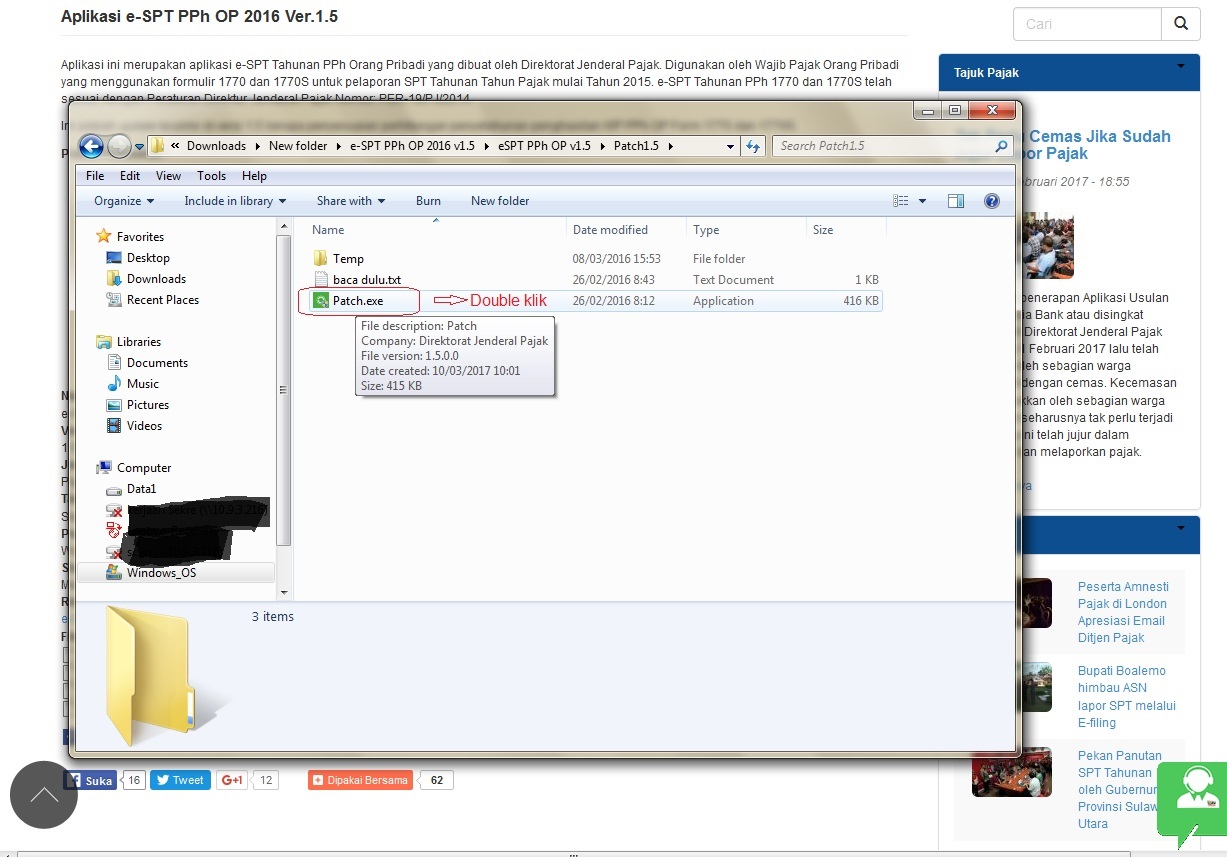
Task: Click New folder toolbar button
Action: pos(500,201)
